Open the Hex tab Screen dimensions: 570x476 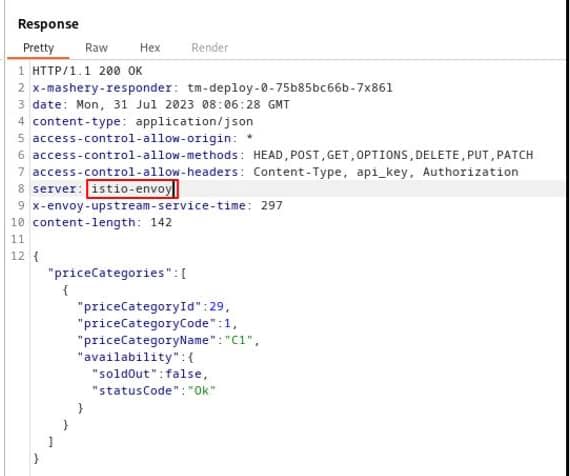150,48
